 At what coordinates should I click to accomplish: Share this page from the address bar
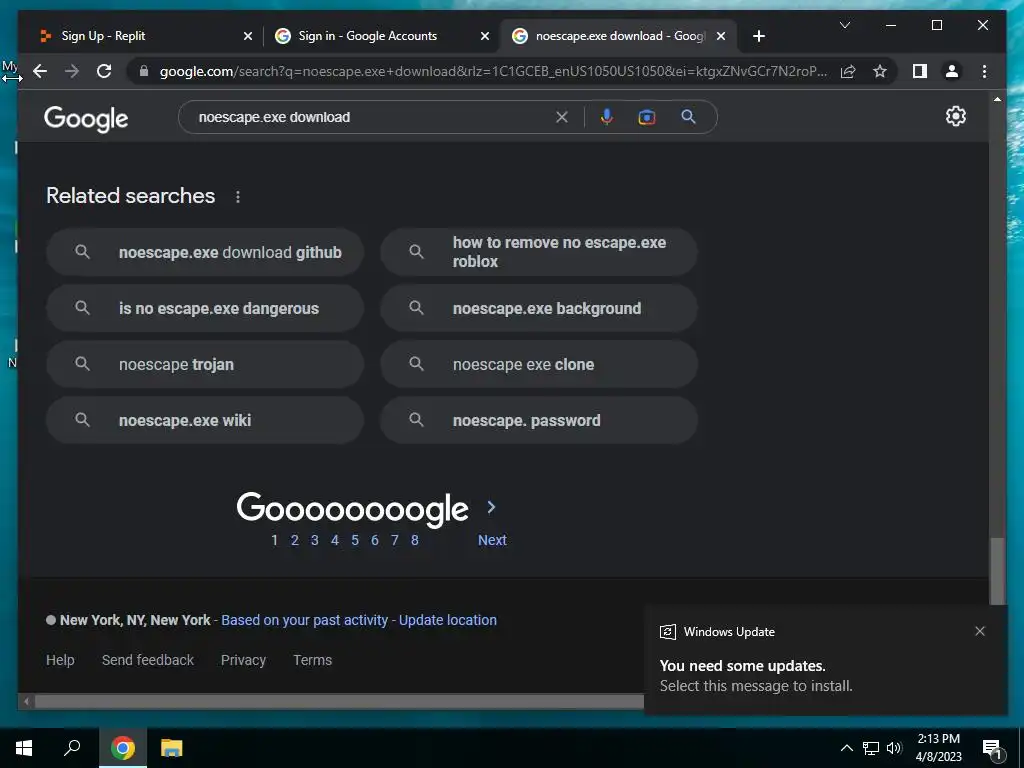click(848, 71)
